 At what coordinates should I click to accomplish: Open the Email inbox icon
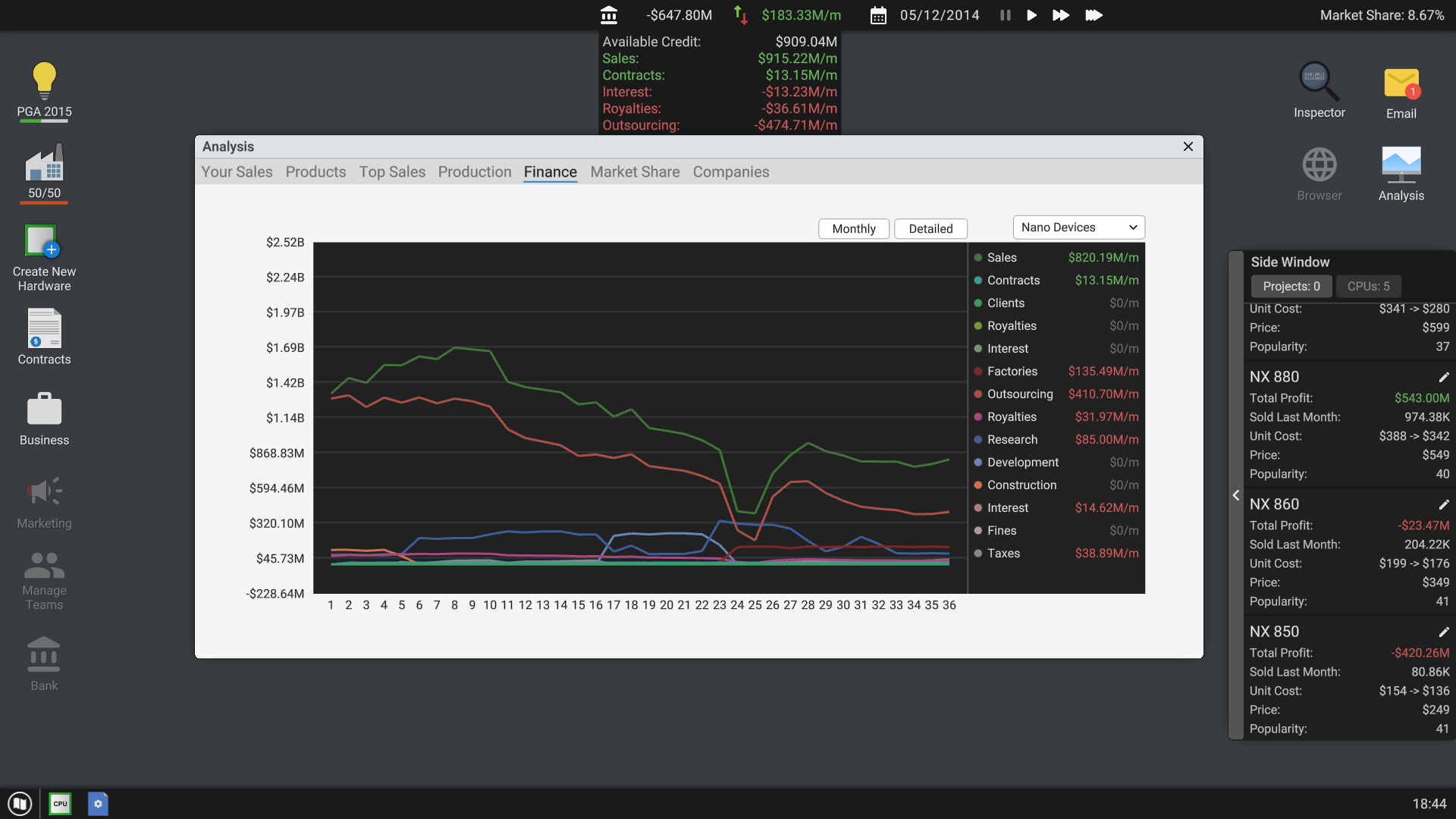(1401, 83)
